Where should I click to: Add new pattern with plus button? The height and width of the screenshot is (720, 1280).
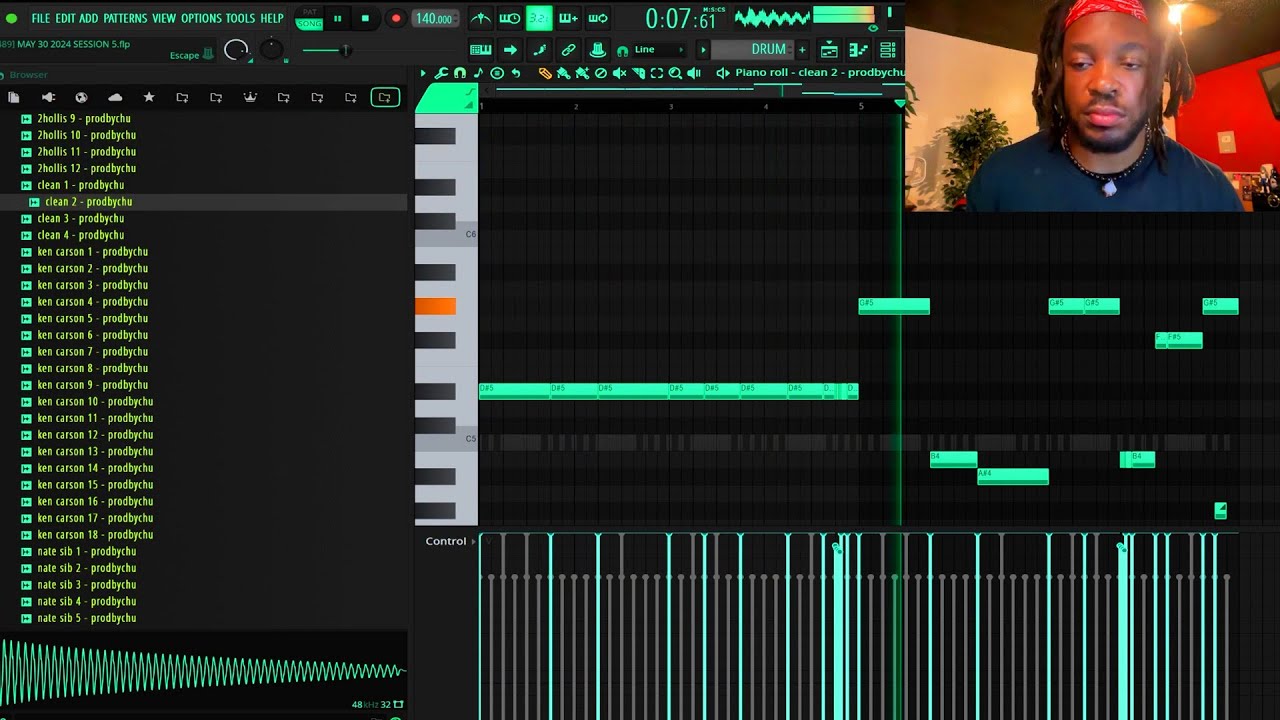click(x=802, y=49)
